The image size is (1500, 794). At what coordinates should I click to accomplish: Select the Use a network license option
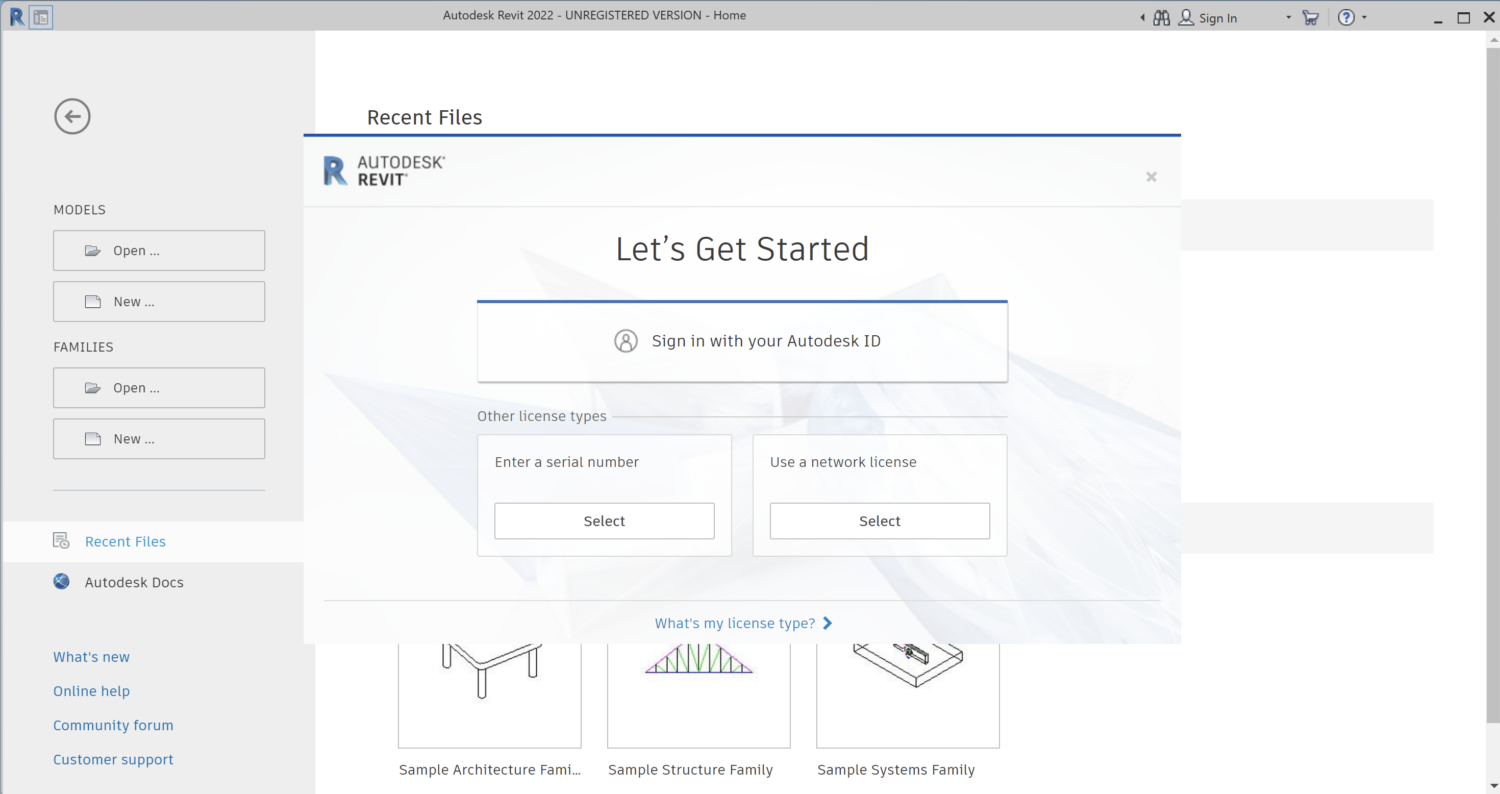879,521
